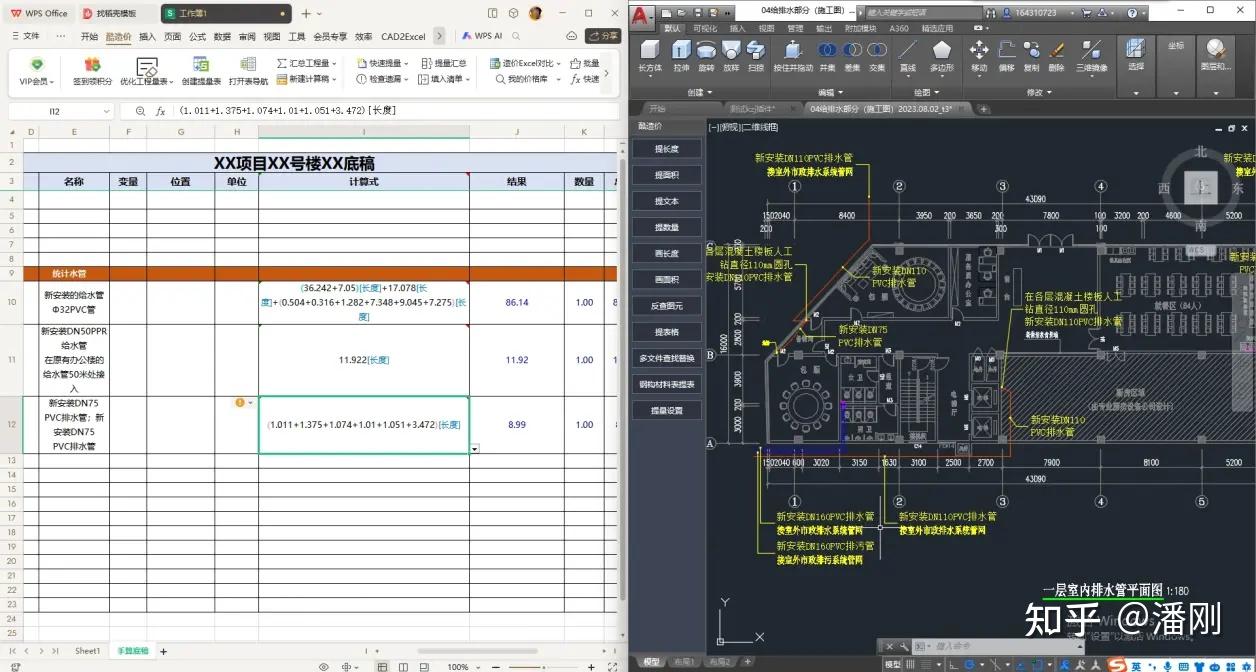
Task: Click the 提量设置 button
Action: [666, 410]
